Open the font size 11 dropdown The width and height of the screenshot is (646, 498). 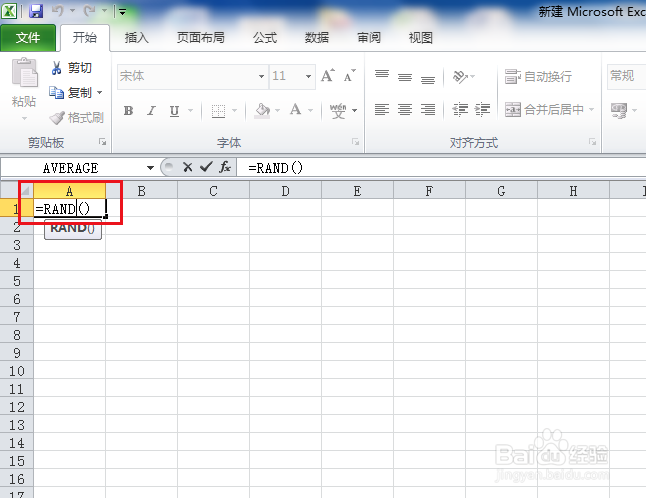point(308,76)
